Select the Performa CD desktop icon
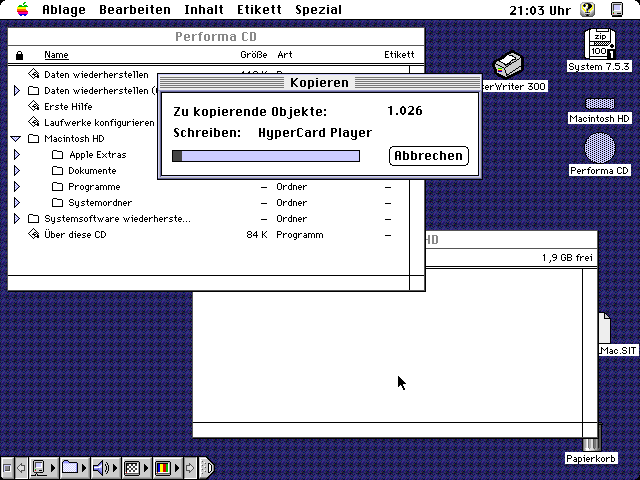The height and width of the screenshot is (480, 640). [x=600, y=150]
